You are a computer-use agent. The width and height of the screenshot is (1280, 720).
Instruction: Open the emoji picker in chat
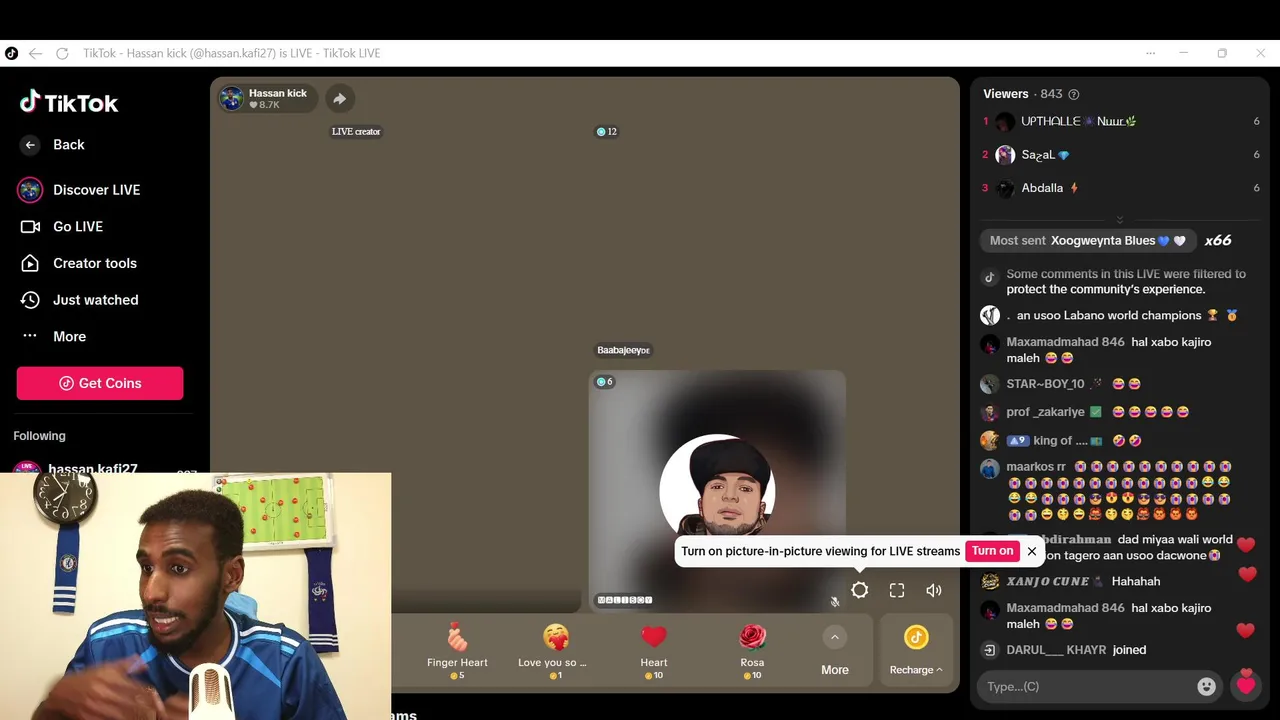click(1207, 686)
